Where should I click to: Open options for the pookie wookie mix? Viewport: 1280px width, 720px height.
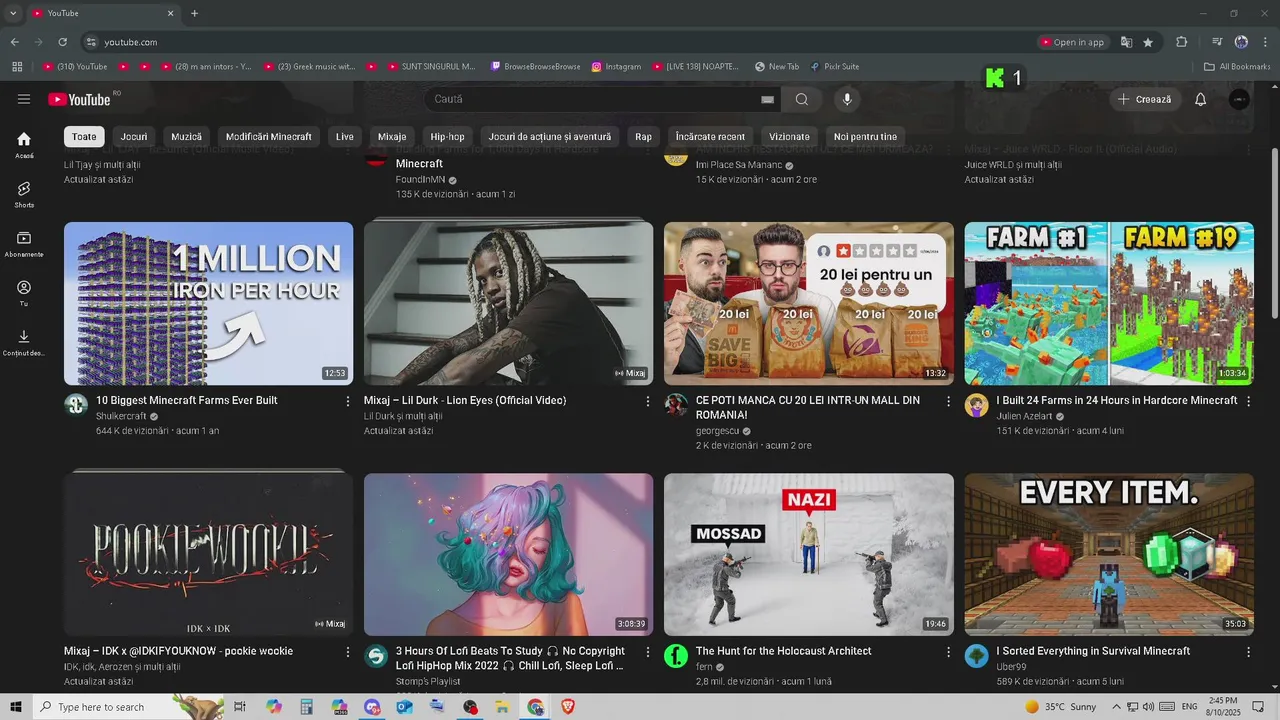coord(348,652)
